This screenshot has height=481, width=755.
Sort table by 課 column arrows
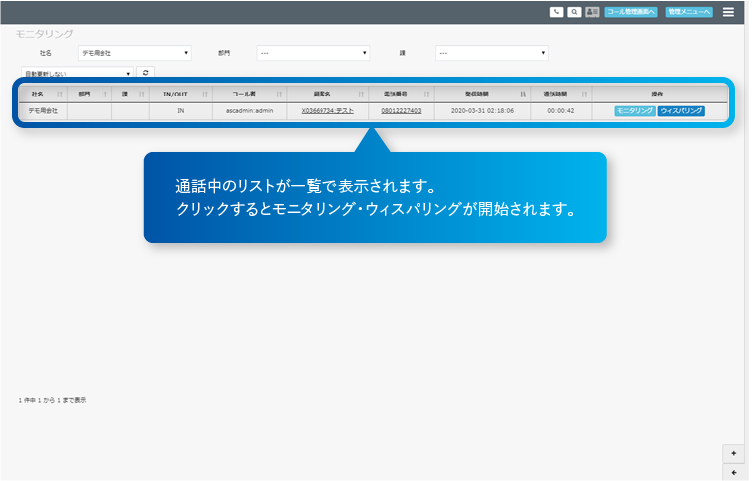(142, 94)
